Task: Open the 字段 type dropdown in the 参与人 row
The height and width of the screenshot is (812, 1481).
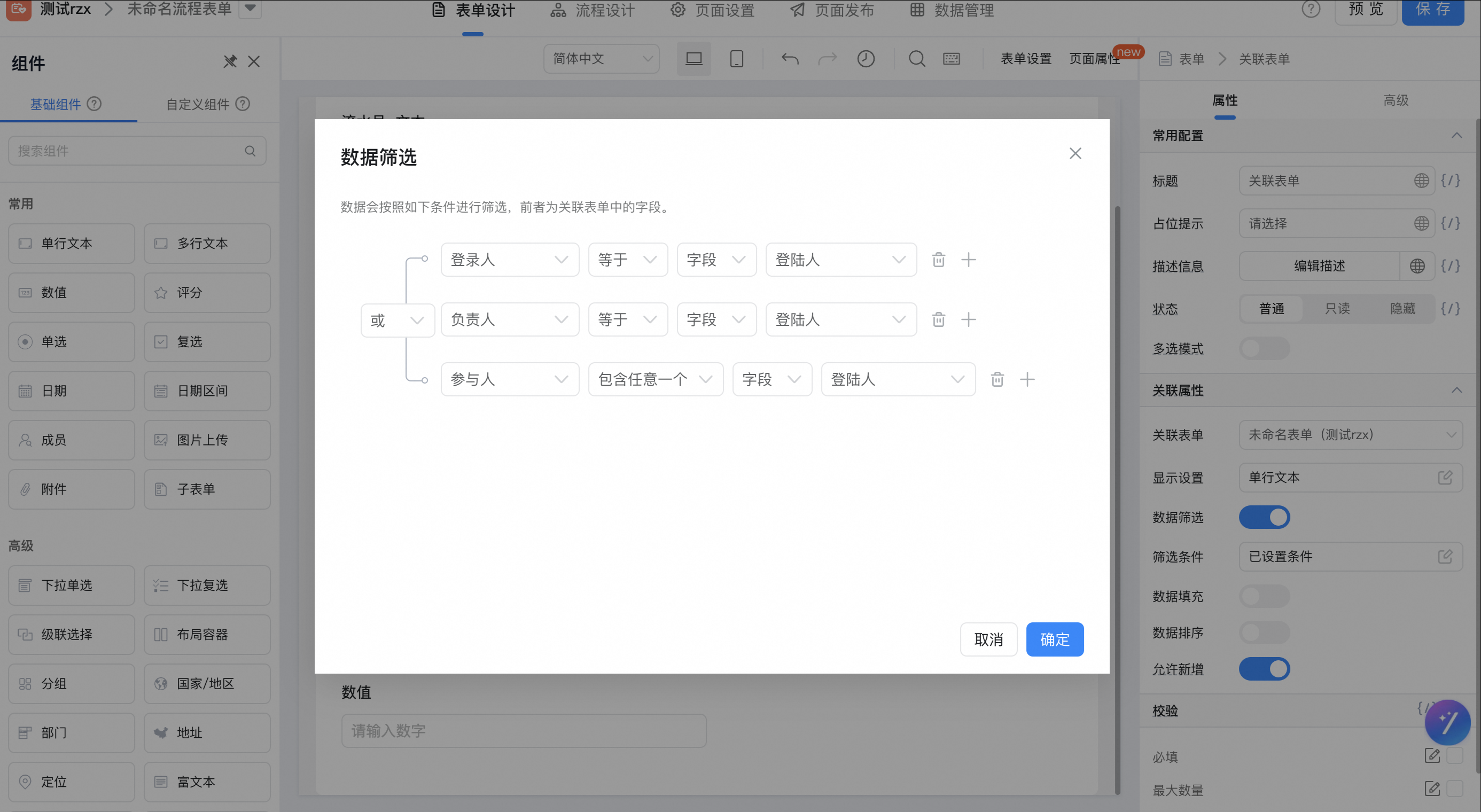Action: 772,379
